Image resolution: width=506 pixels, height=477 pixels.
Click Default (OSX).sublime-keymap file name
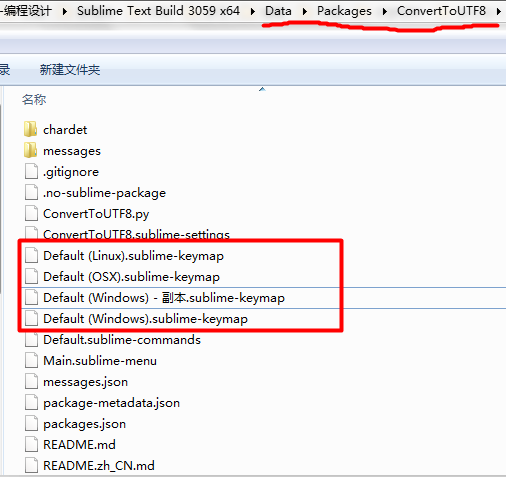[x=131, y=277]
